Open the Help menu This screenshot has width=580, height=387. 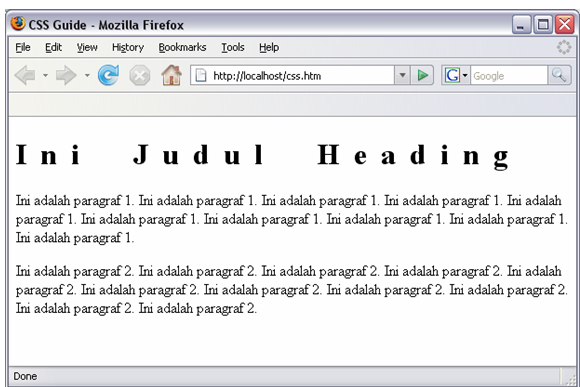tap(269, 47)
